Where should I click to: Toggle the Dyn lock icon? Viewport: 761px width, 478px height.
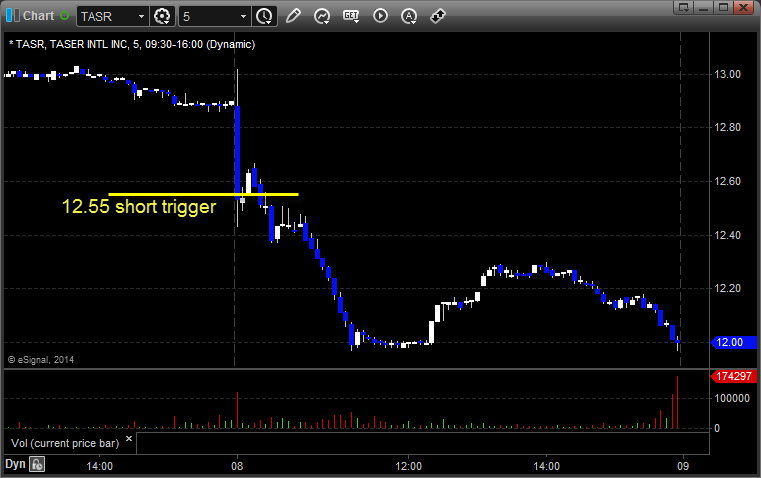click(37, 464)
